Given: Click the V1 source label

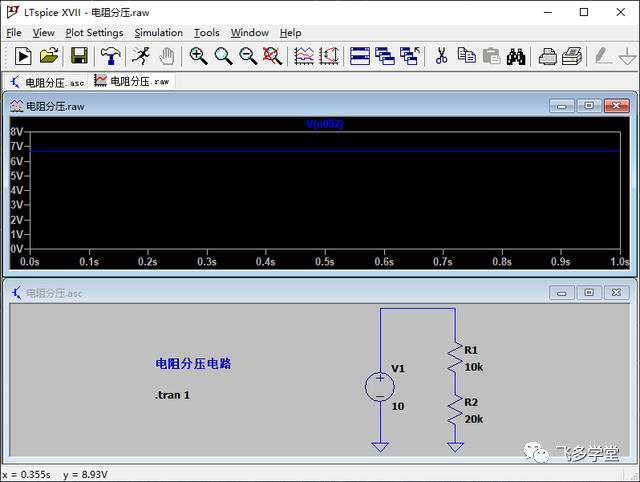Looking at the screenshot, I should coord(398,369).
